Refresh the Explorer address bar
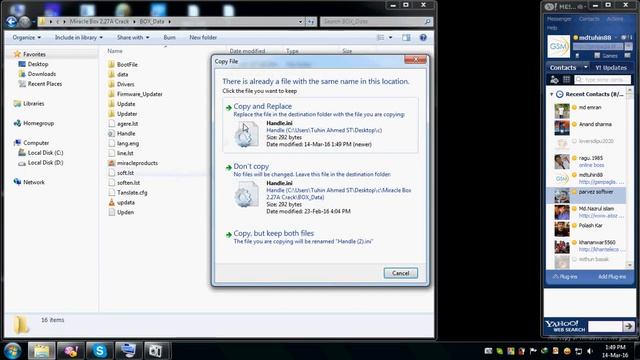The width and height of the screenshot is (640, 360). pyautogui.click(x=311, y=21)
